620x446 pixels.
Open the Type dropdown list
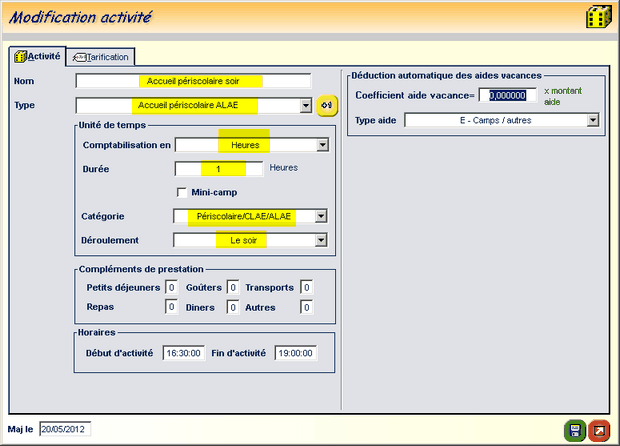click(x=306, y=106)
